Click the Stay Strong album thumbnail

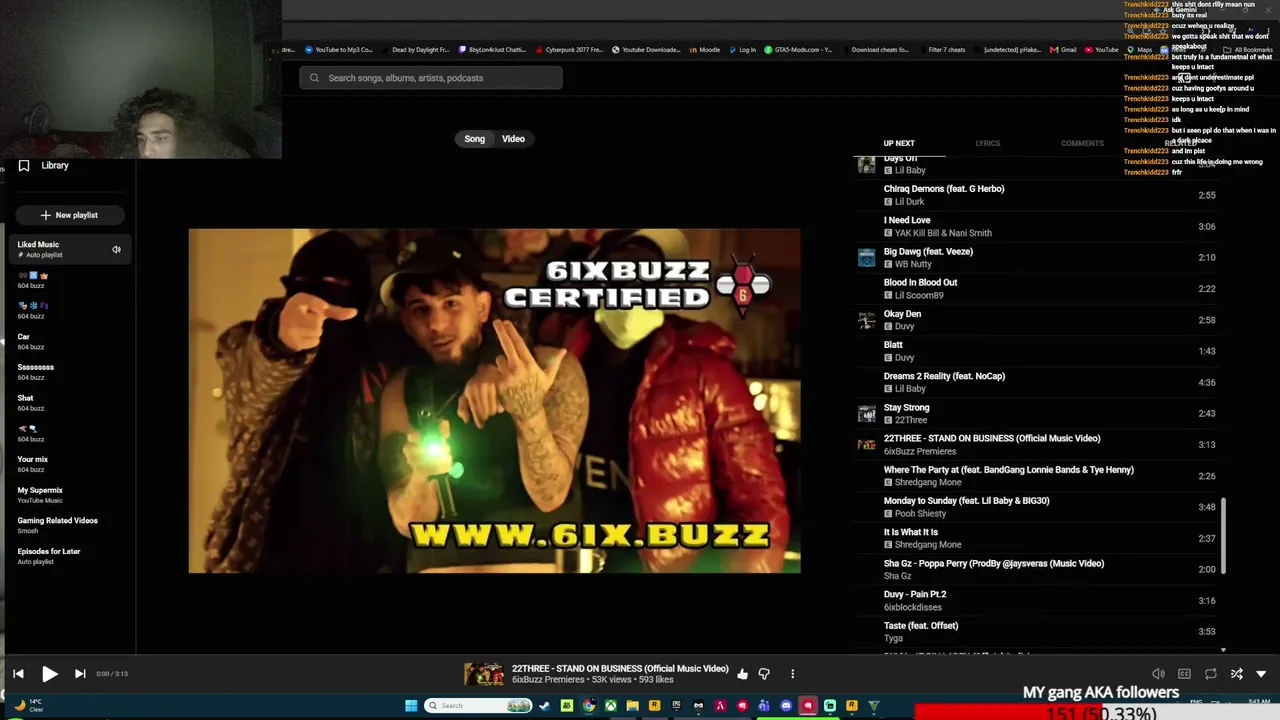tap(866, 414)
